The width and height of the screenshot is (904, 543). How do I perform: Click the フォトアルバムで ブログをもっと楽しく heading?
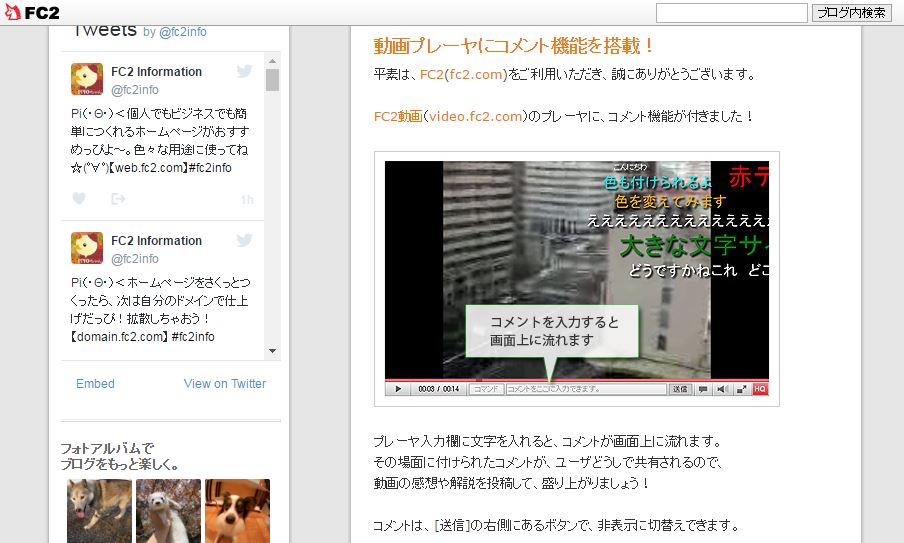coord(120,456)
